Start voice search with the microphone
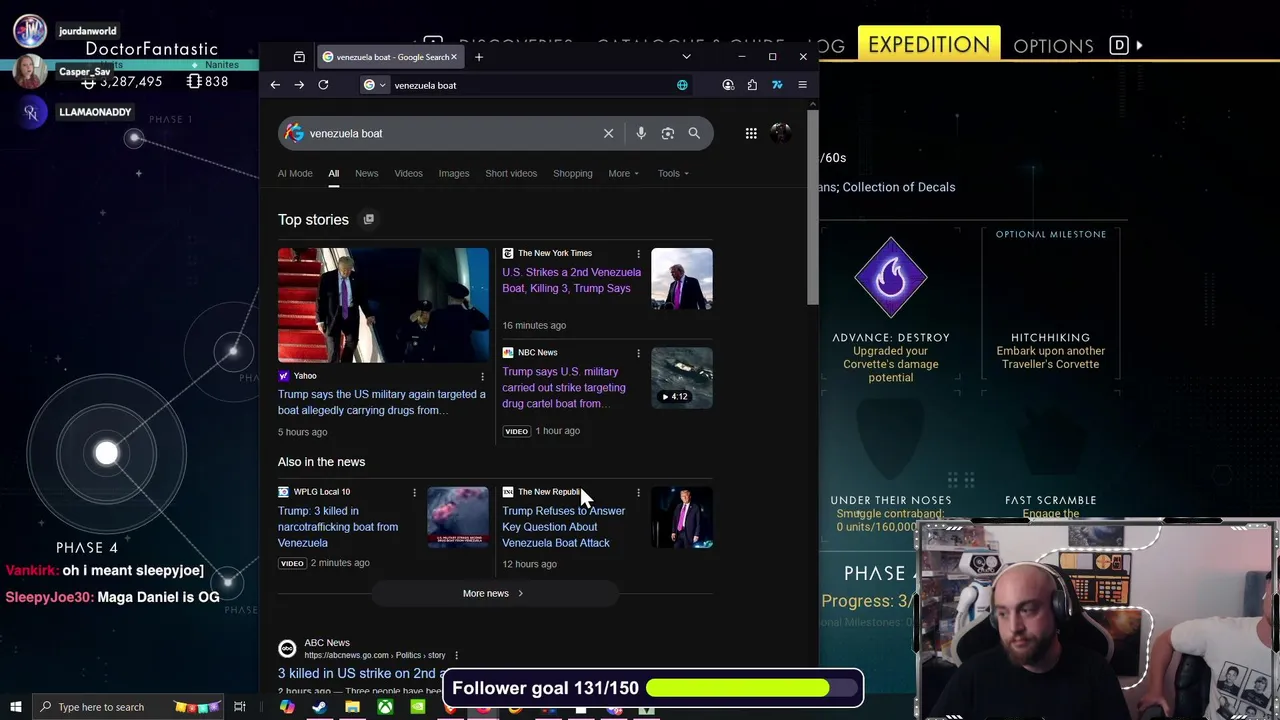This screenshot has height=720, width=1280. (x=641, y=133)
